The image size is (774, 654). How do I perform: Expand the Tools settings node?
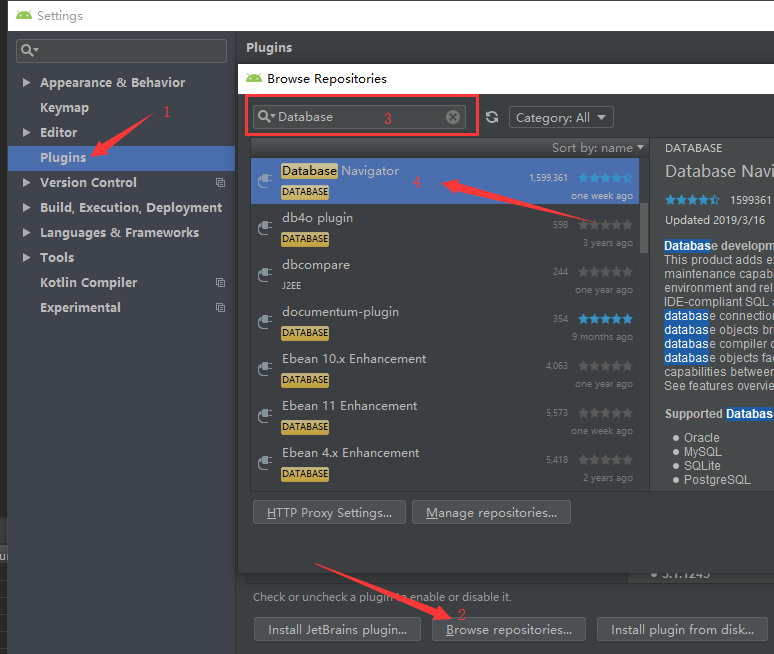[x=27, y=257]
